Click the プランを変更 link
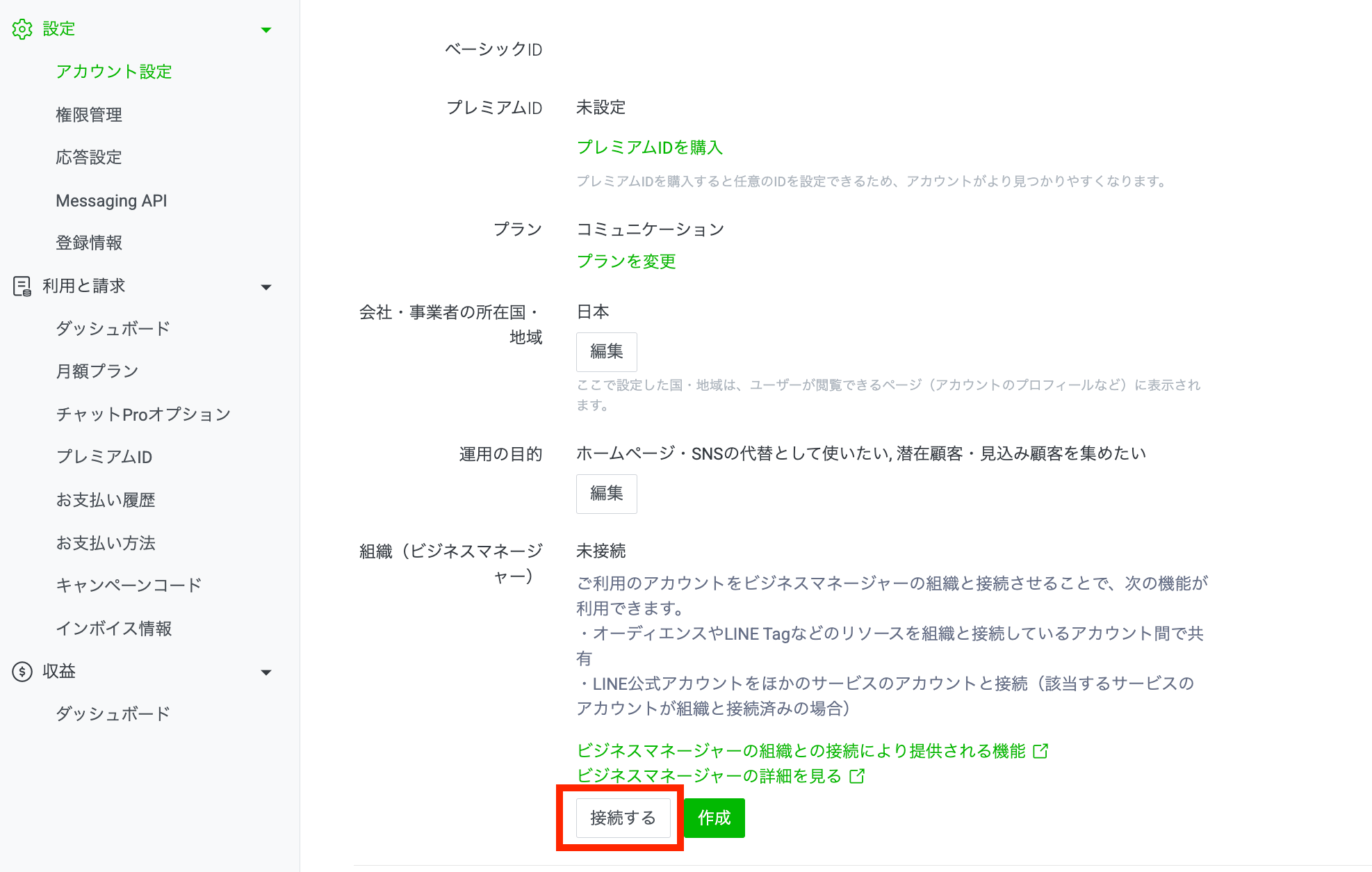The image size is (1372, 872). pyautogui.click(x=626, y=261)
